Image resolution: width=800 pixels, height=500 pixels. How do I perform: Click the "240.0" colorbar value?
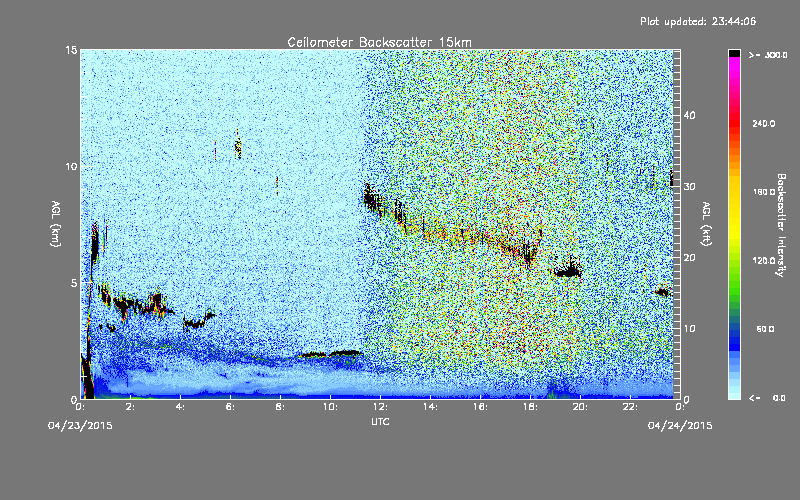764,124
